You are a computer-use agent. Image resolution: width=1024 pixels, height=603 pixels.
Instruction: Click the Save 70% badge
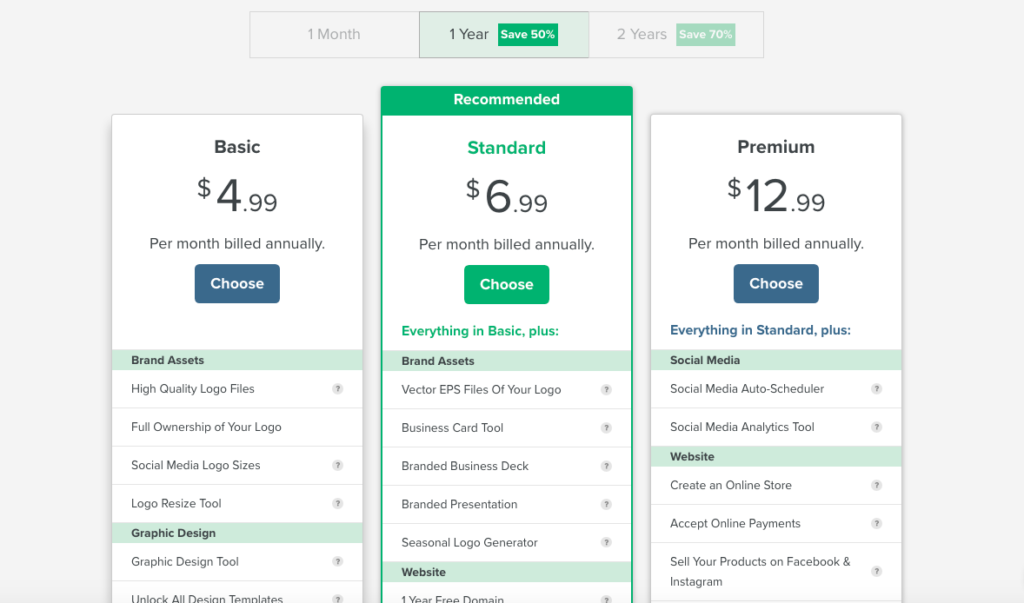click(706, 34)
